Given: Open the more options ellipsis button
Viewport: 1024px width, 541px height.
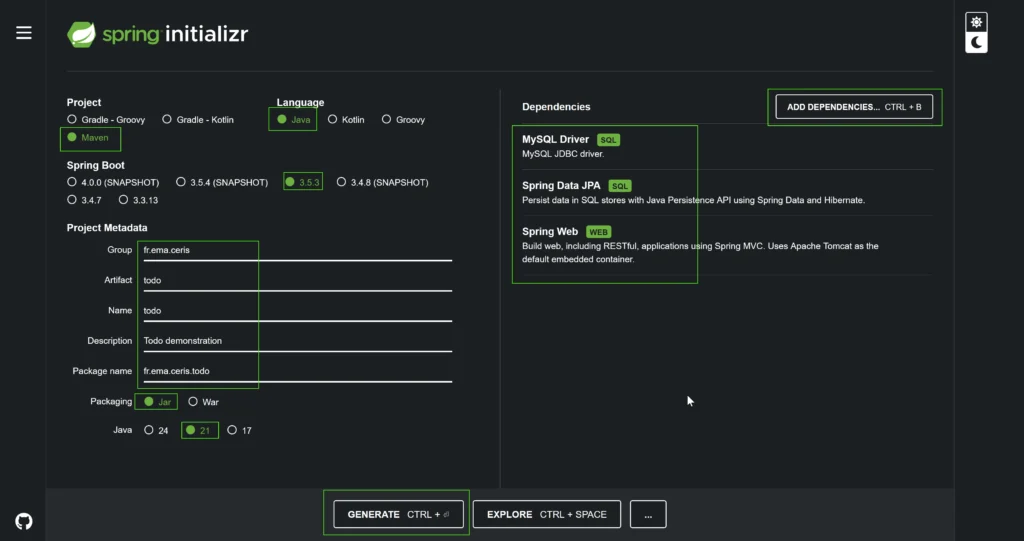Looking at the screenshot, I should [648, 514].
